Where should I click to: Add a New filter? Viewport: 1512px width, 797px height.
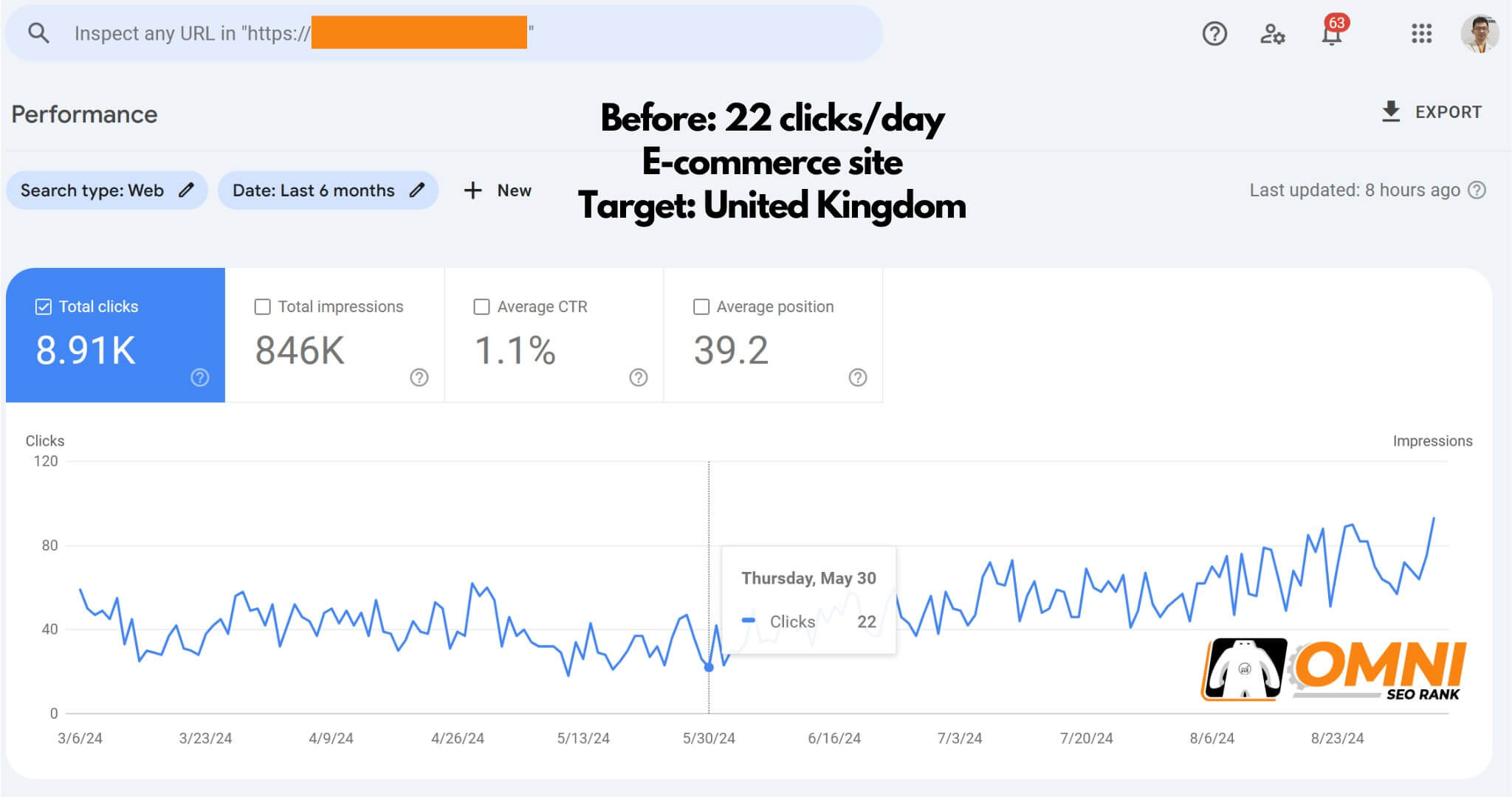coord(498,190)
